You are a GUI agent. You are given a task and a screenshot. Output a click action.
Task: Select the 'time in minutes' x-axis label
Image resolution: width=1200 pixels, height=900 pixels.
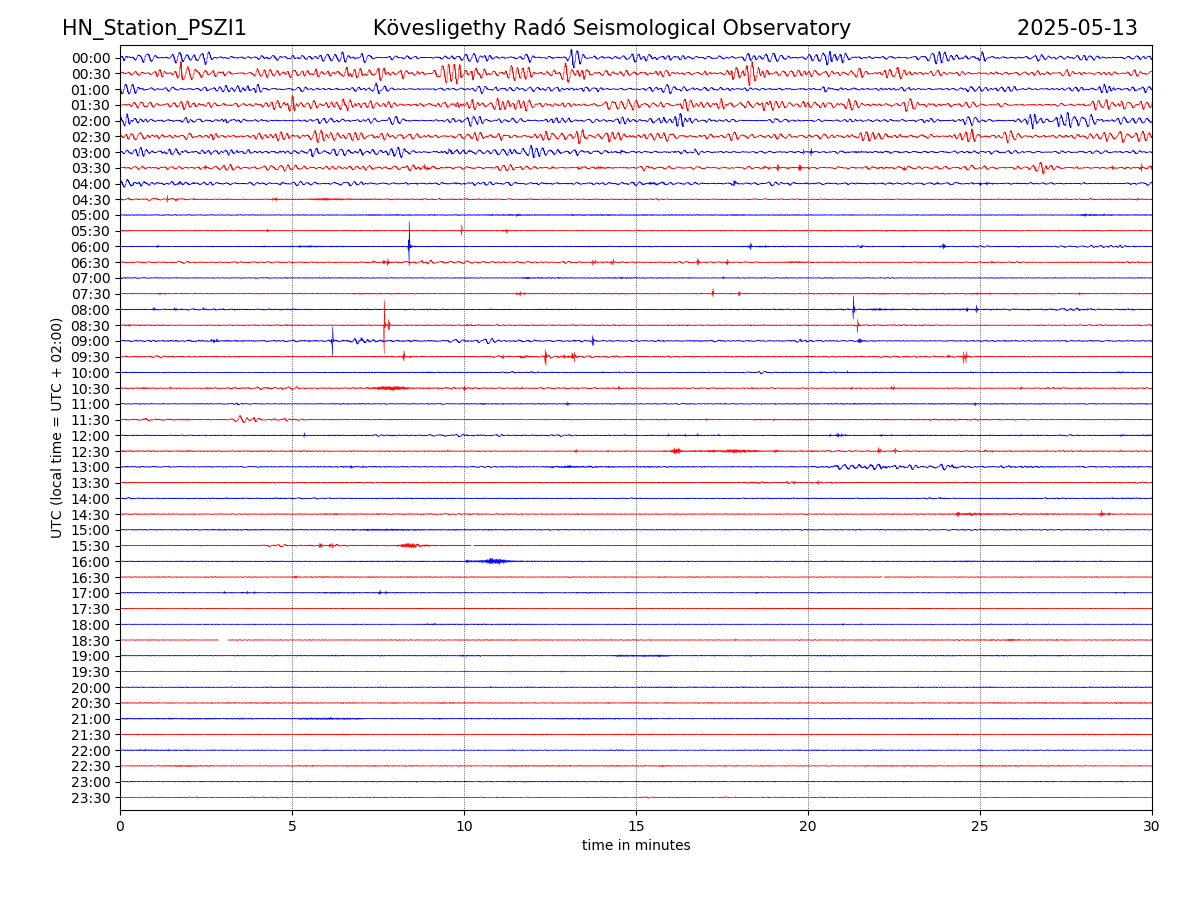pyautogui.click(x=636, y=846)
